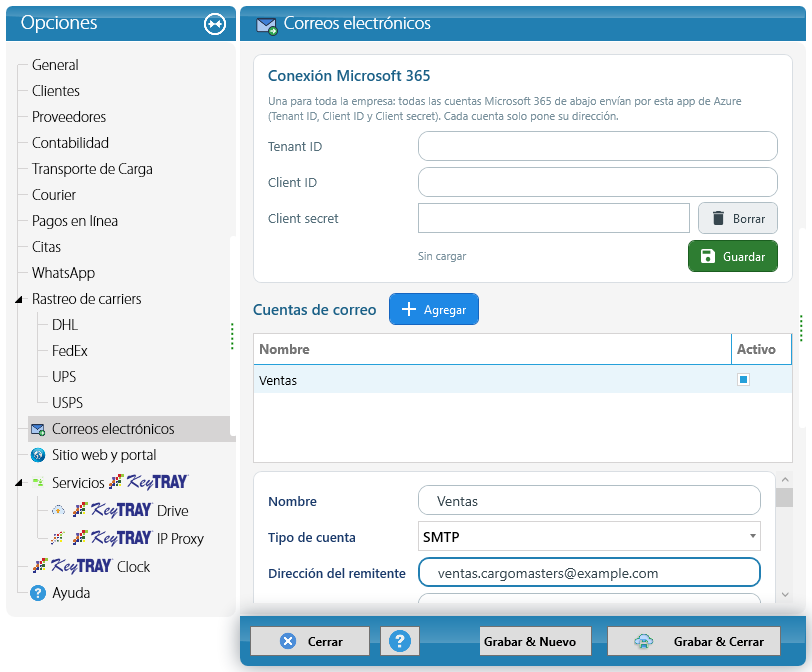This screenshot has height=672, width=812.
Task: Select Contabilidad in the options tree
Action: (70, 143)
